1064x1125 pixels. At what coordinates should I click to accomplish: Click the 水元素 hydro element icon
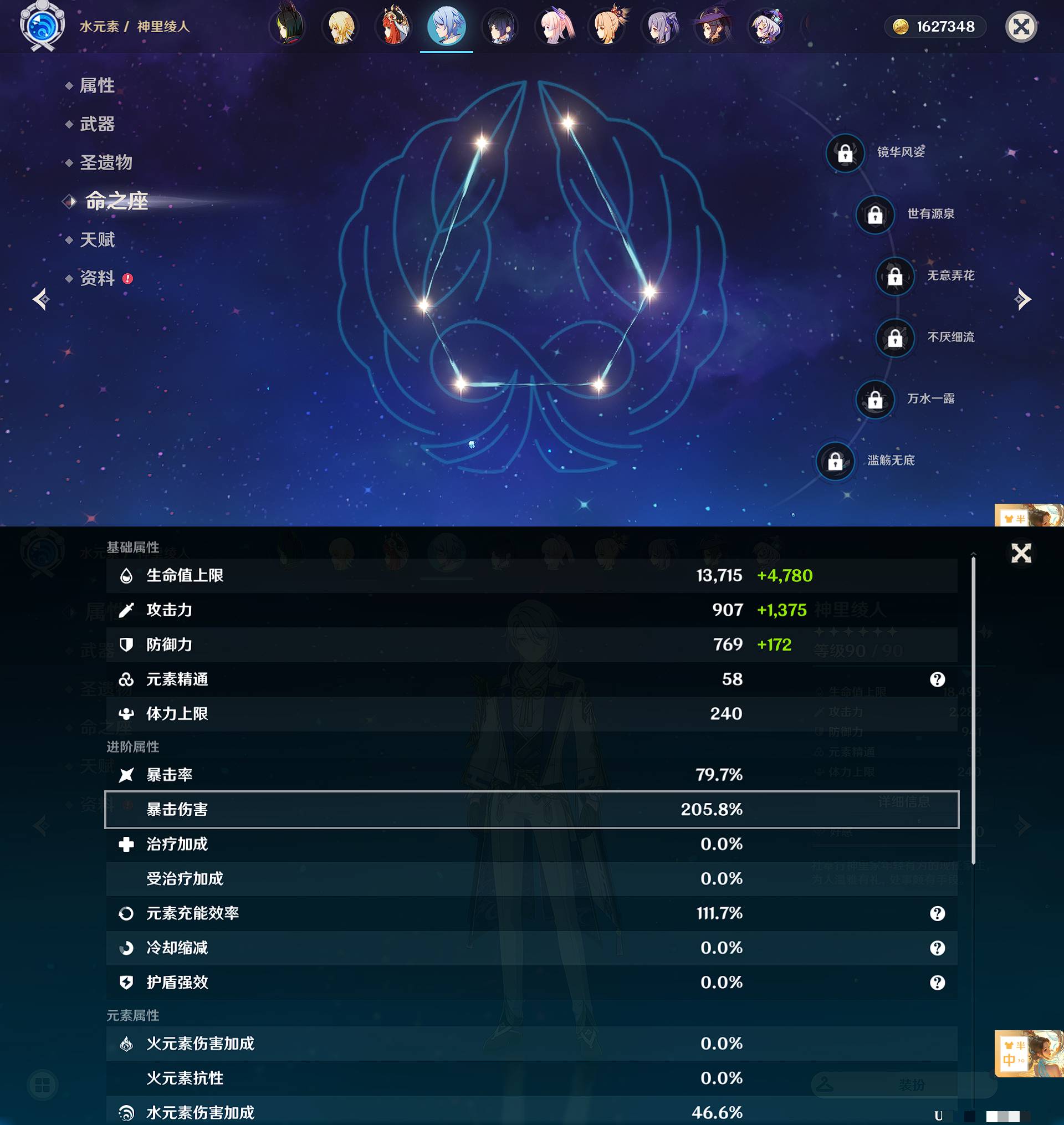[x=41, y=27]
